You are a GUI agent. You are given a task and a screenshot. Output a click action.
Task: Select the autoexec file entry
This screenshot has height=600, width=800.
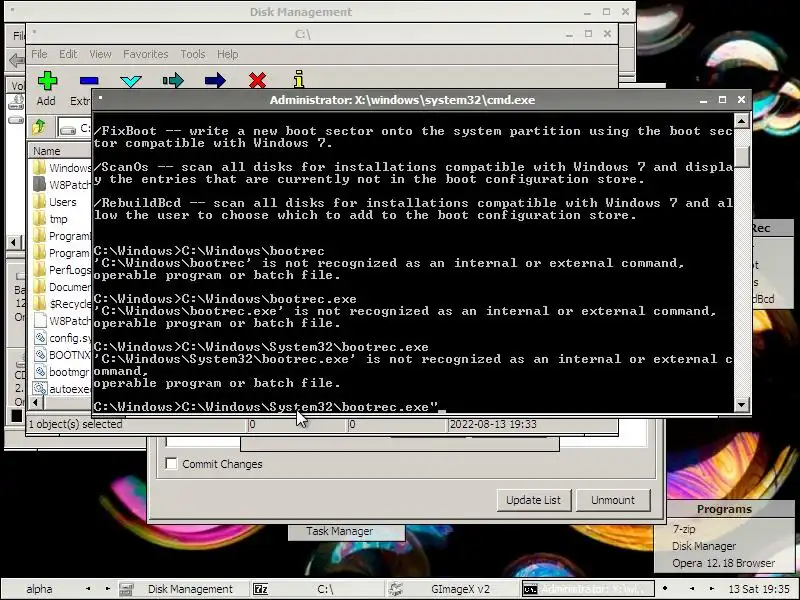[x=62, y=389]
